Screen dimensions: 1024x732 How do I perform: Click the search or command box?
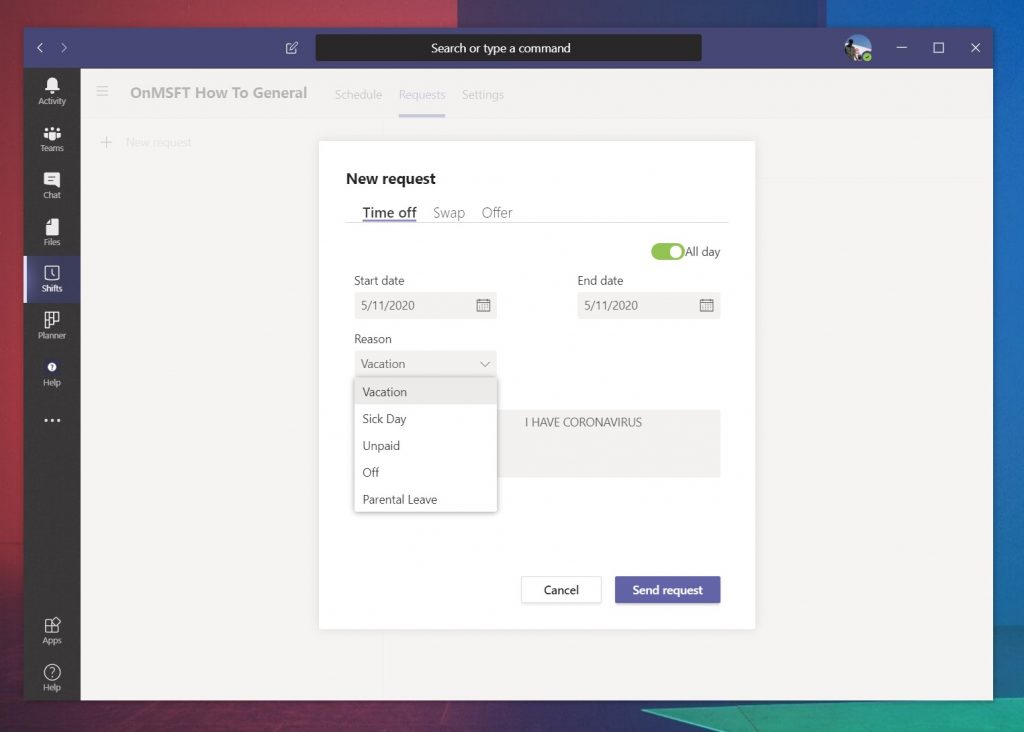click(x=508, y=48)
